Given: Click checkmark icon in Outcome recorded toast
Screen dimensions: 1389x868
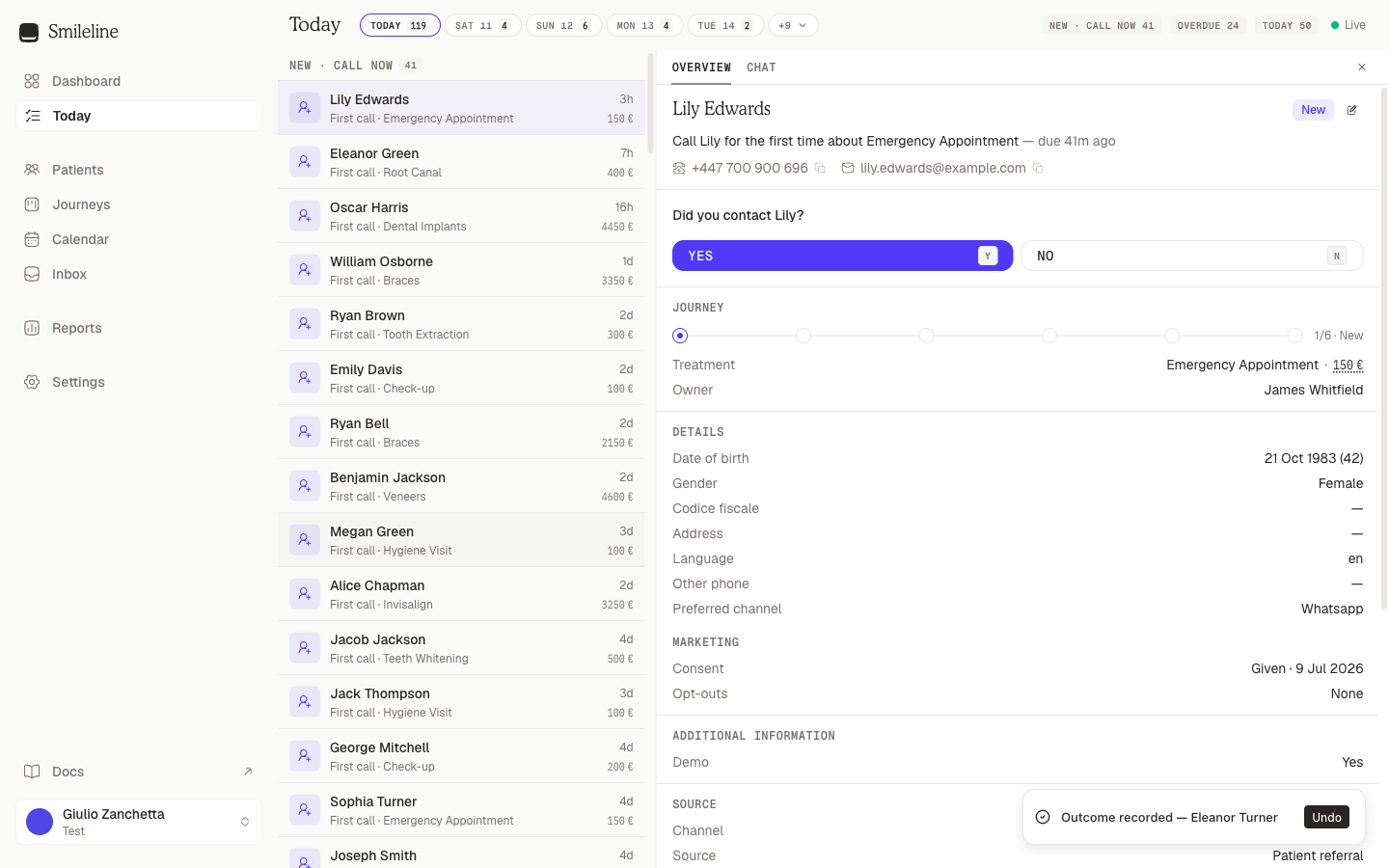Looking at the screenshot, I should pos(1043,817).
